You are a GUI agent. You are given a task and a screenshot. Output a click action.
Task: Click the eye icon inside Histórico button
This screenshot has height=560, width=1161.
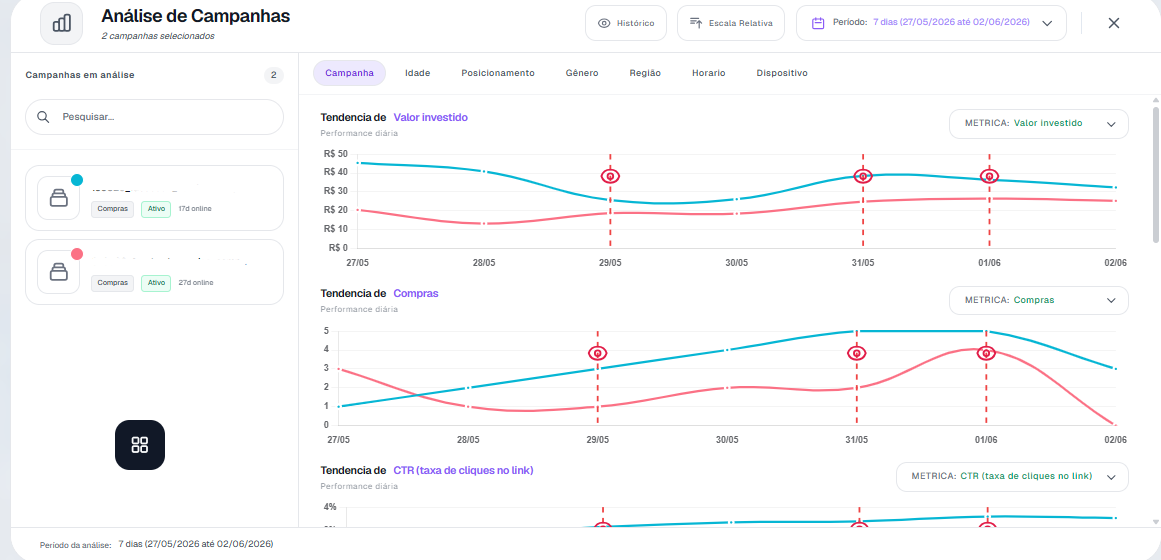pos(604,23)
